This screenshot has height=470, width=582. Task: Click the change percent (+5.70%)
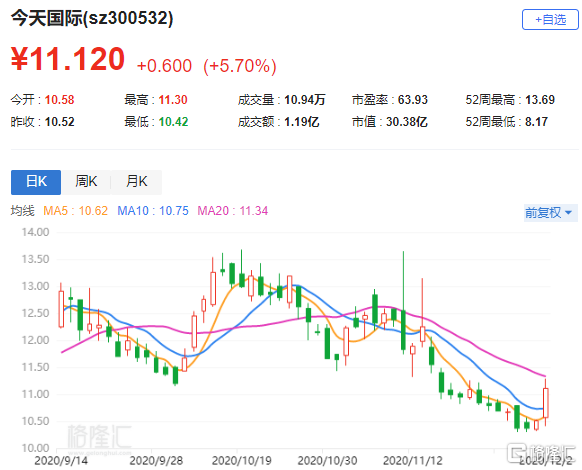click(240, 66)
